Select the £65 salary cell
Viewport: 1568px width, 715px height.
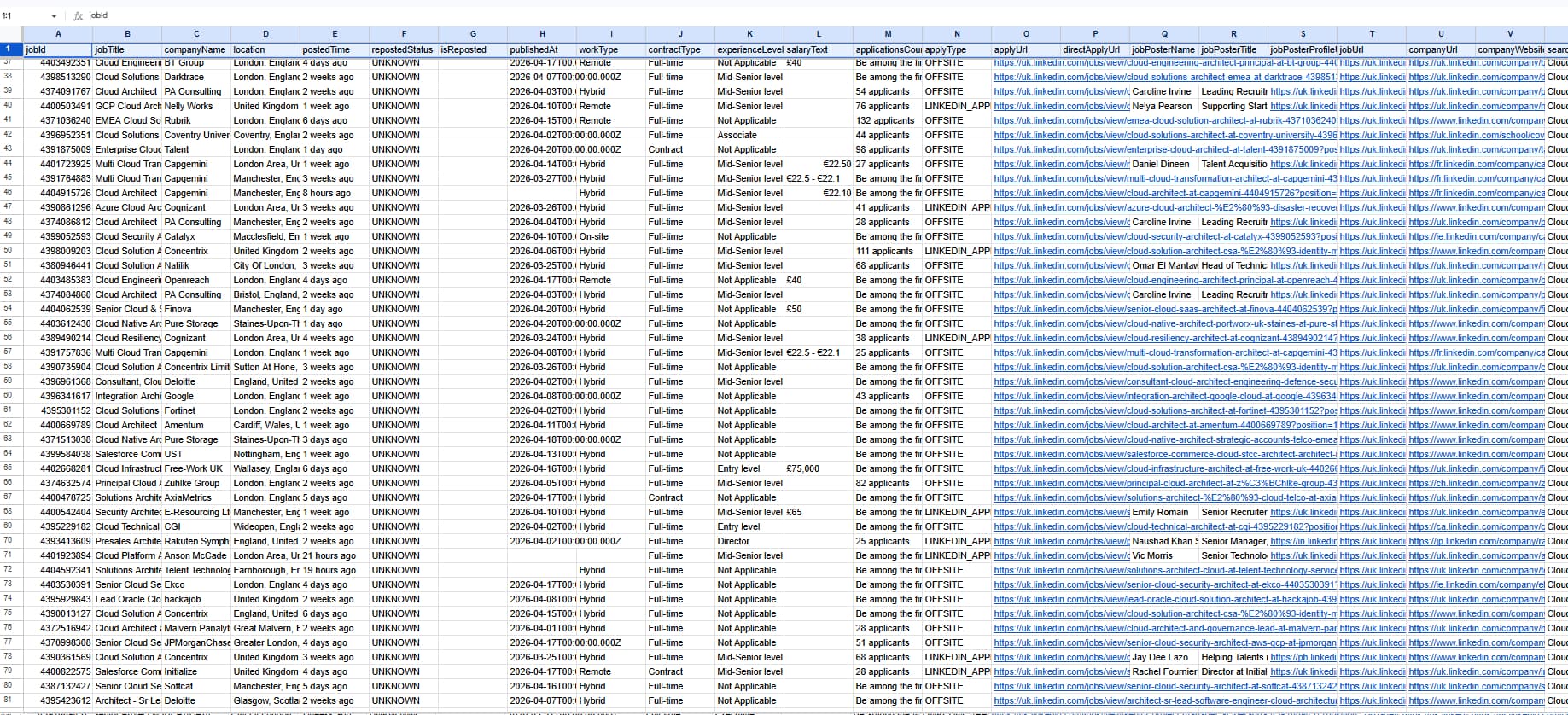[819, 512]
